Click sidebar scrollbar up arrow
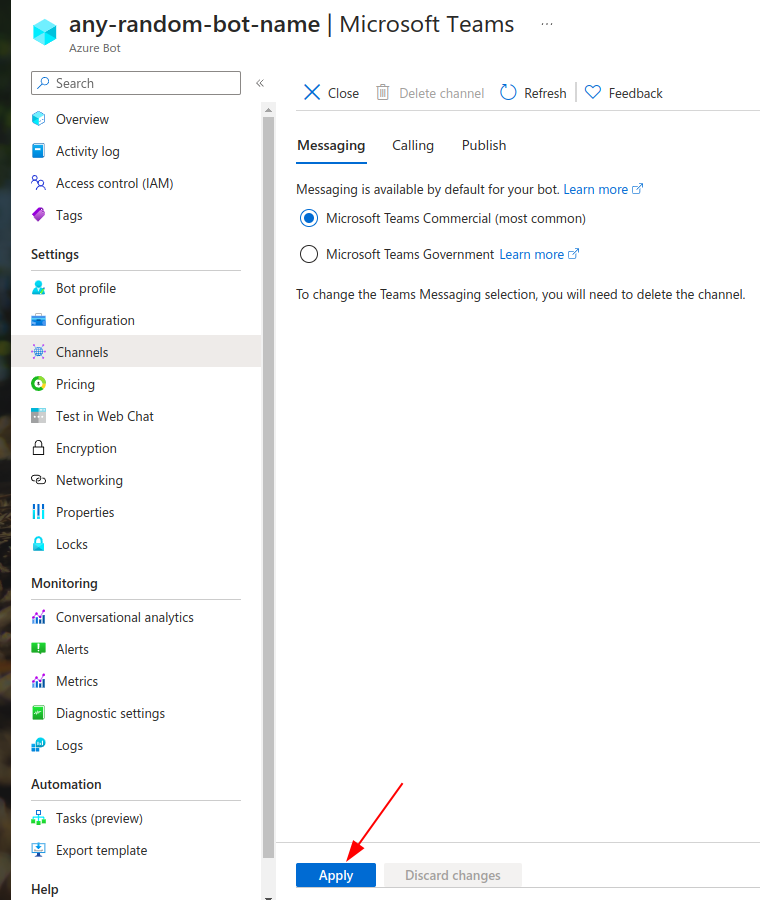The height and width of the screenshot is (900, 760). [268, 109]
